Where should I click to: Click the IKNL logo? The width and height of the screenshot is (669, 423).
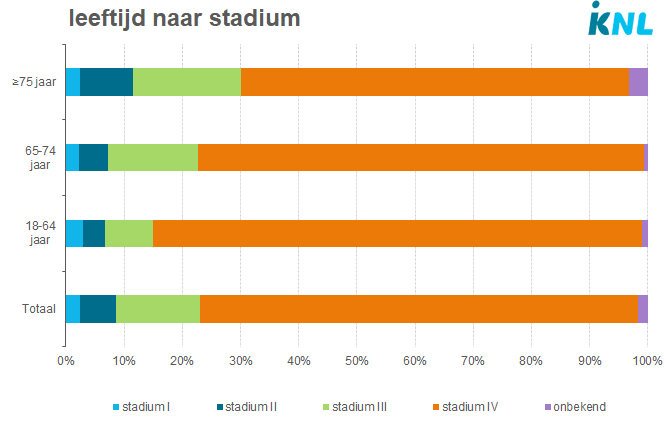[x=623, y=20]
